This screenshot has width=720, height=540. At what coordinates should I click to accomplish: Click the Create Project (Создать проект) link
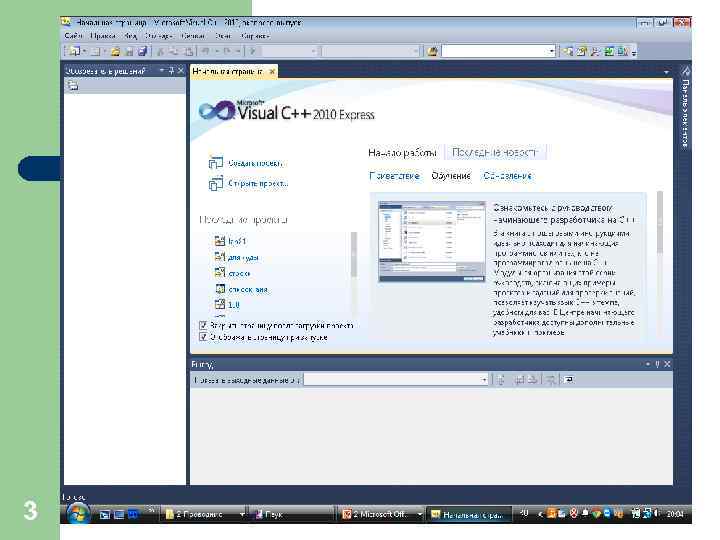pos(256,163)
